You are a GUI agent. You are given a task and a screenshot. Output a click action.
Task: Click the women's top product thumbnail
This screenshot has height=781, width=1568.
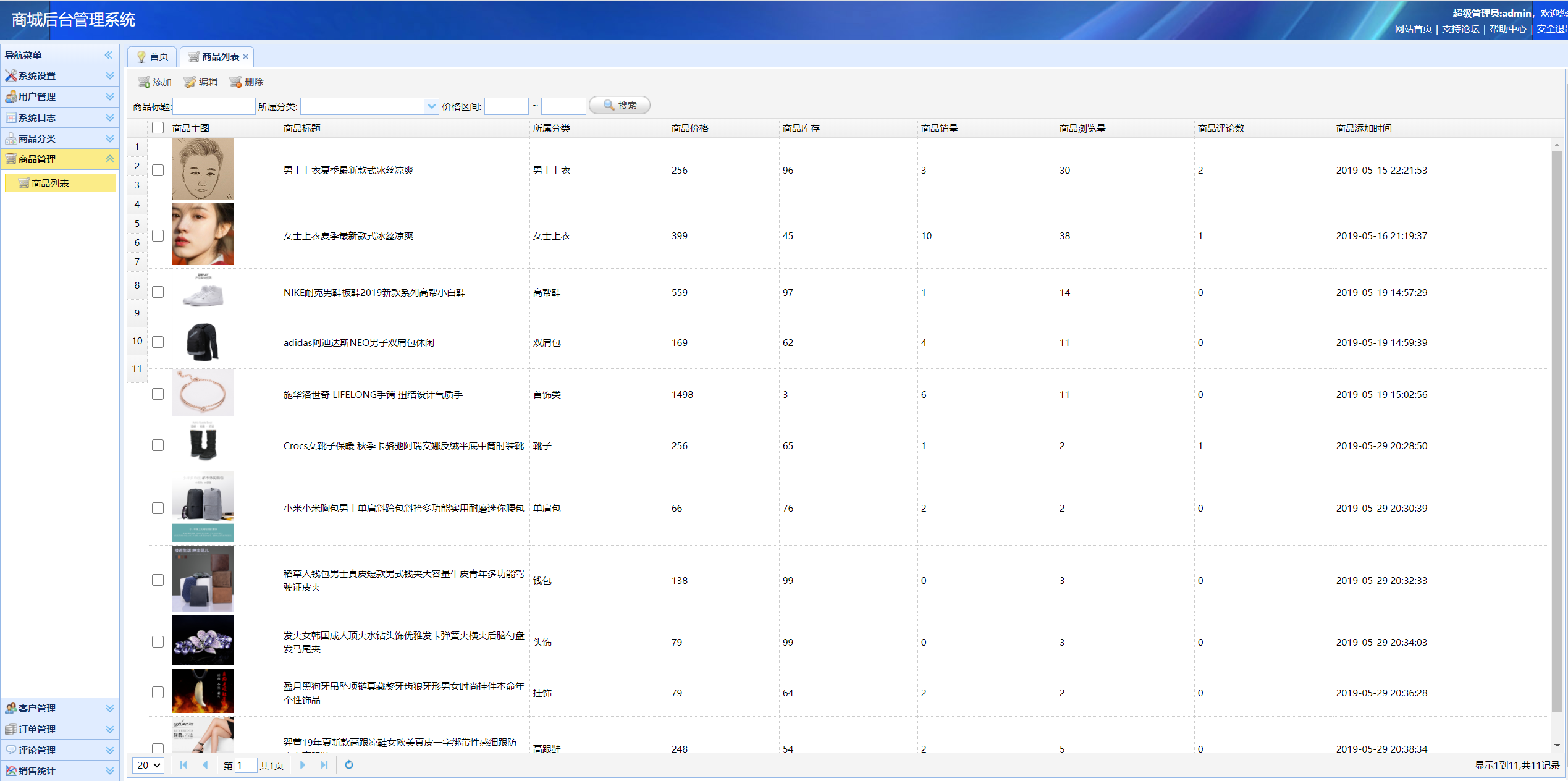point(203,235)
